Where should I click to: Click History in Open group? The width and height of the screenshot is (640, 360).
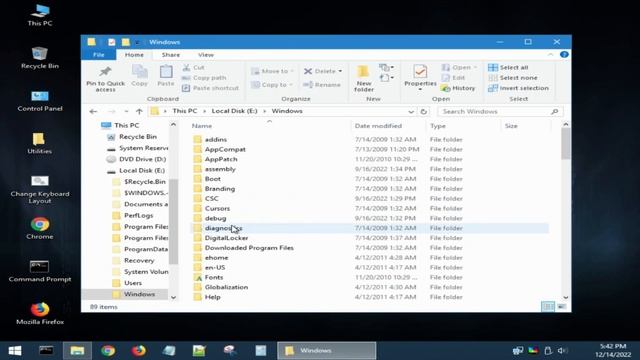point(458,88)
